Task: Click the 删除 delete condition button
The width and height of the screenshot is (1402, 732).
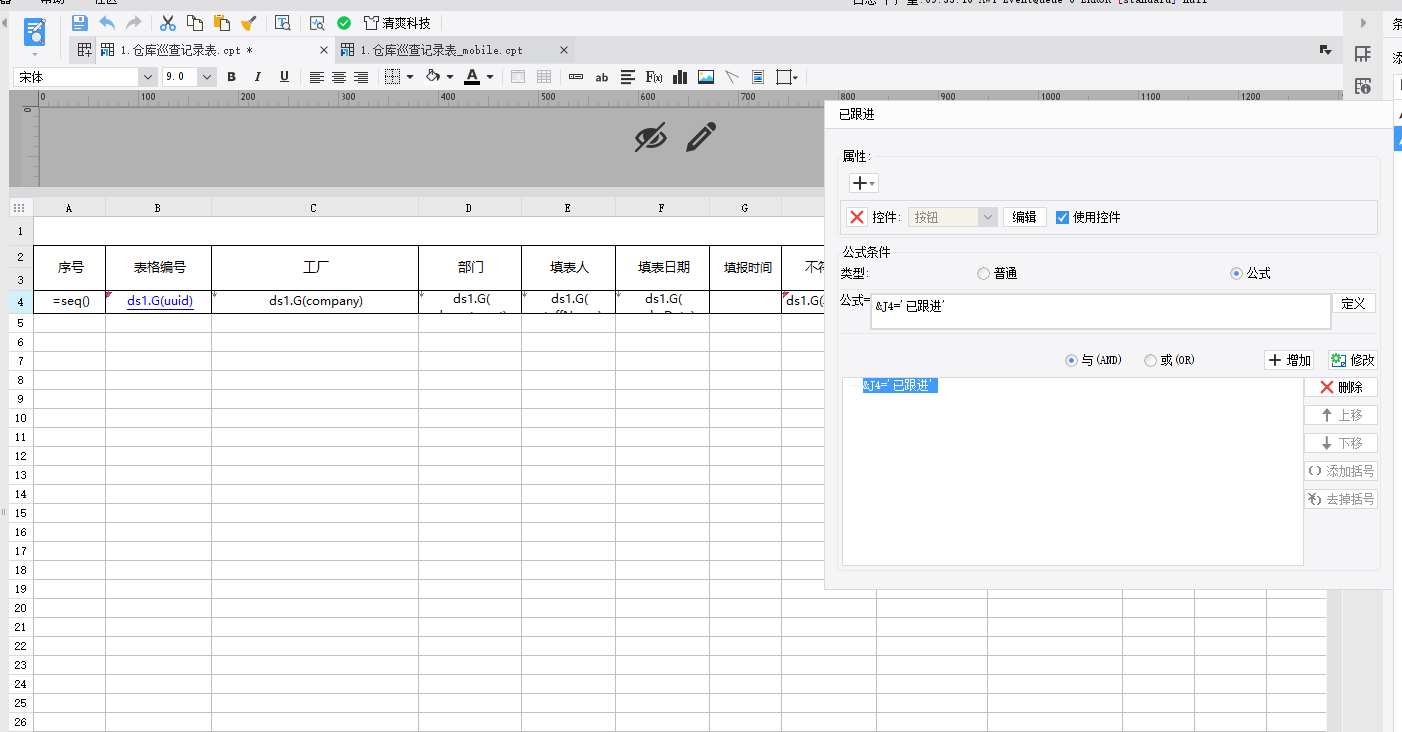Action: tap(1341, 387)
